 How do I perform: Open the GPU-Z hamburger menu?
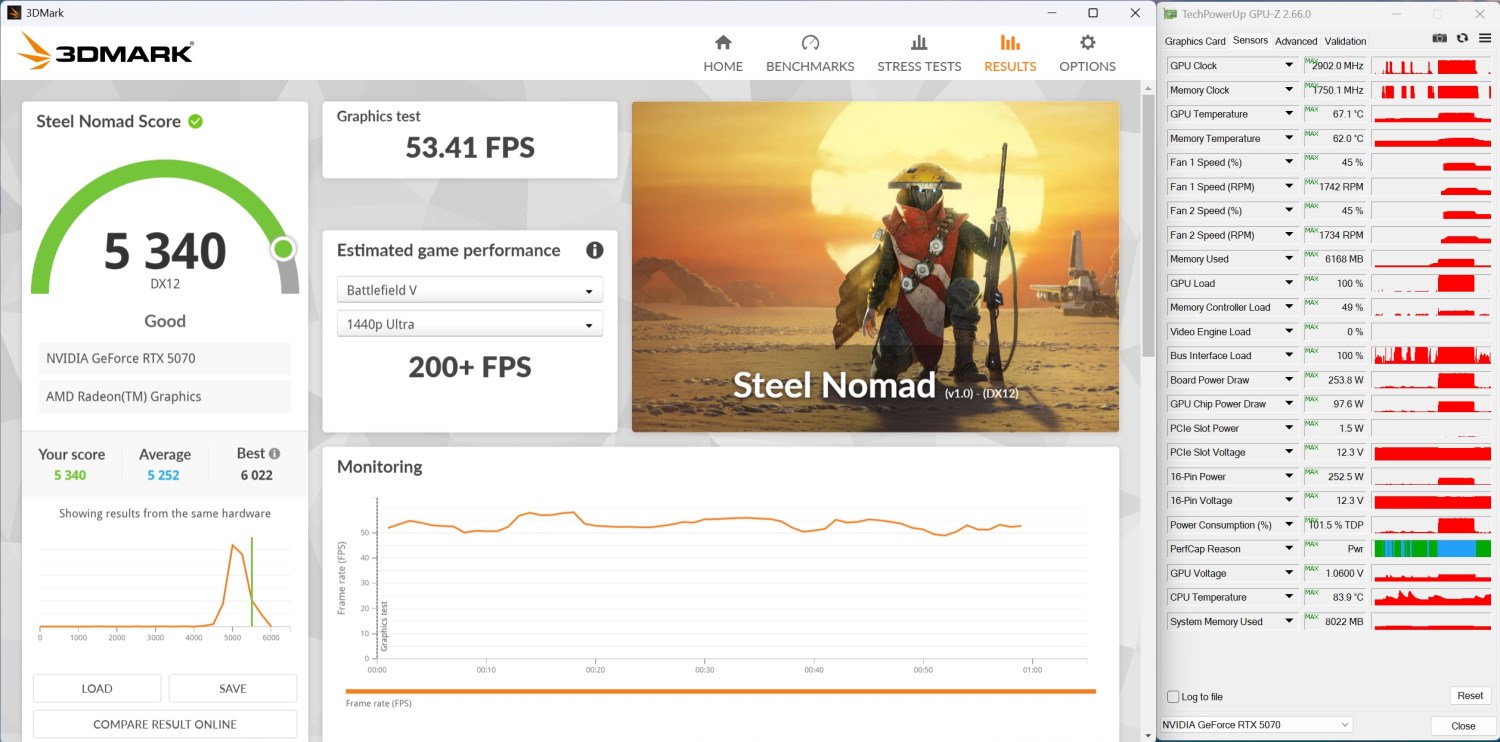point(1484,38)
